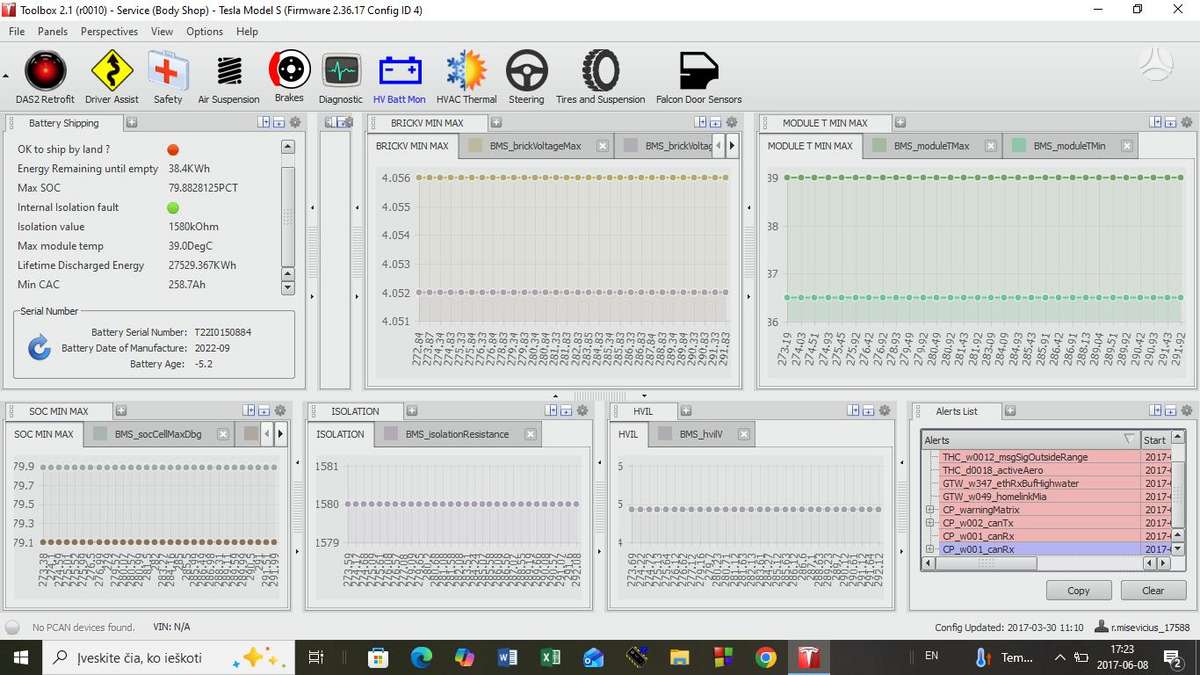The height and width of the screenshot is (675, 1200).
Task: Open Microsoft Word from the taskbar
Action: click(x=507, y=657)
